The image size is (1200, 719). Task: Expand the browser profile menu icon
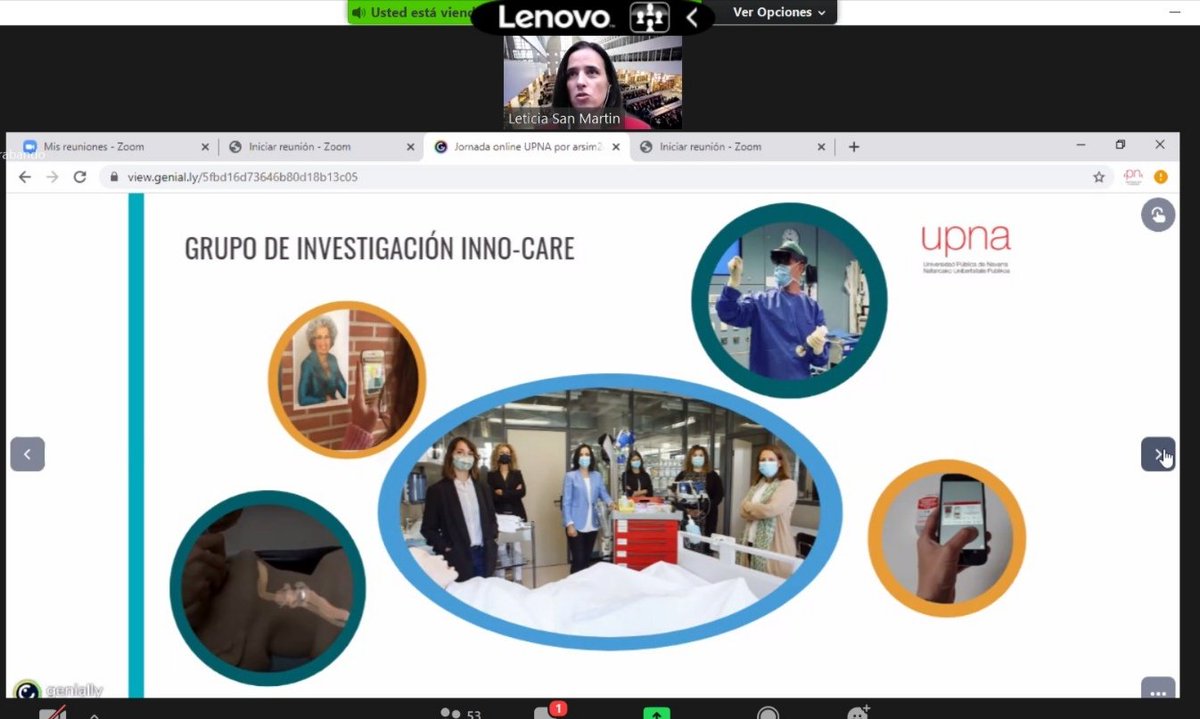tap(1159, 176)
